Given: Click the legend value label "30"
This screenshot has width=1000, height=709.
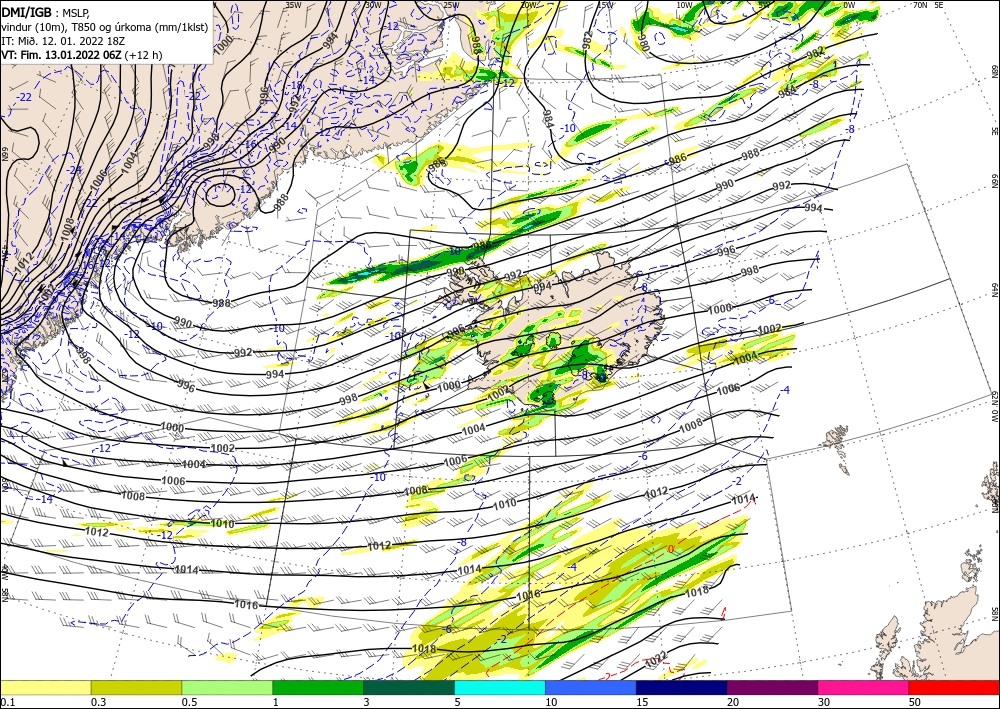Looking at the screenshot, I should [824, 702].
